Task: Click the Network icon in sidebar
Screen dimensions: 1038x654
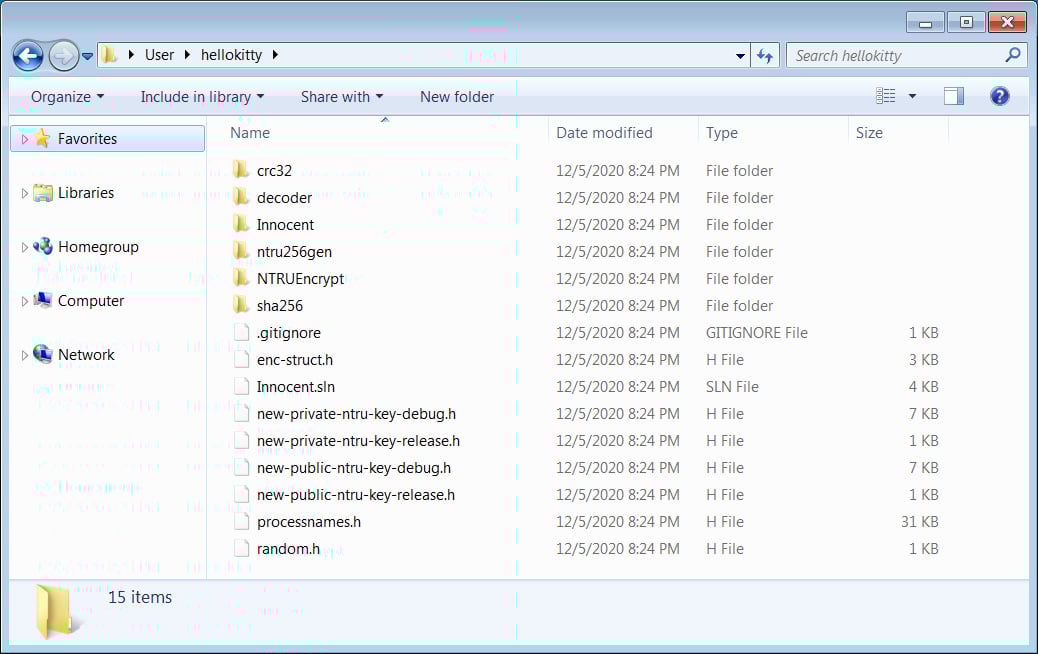Action: coord(43,354)
